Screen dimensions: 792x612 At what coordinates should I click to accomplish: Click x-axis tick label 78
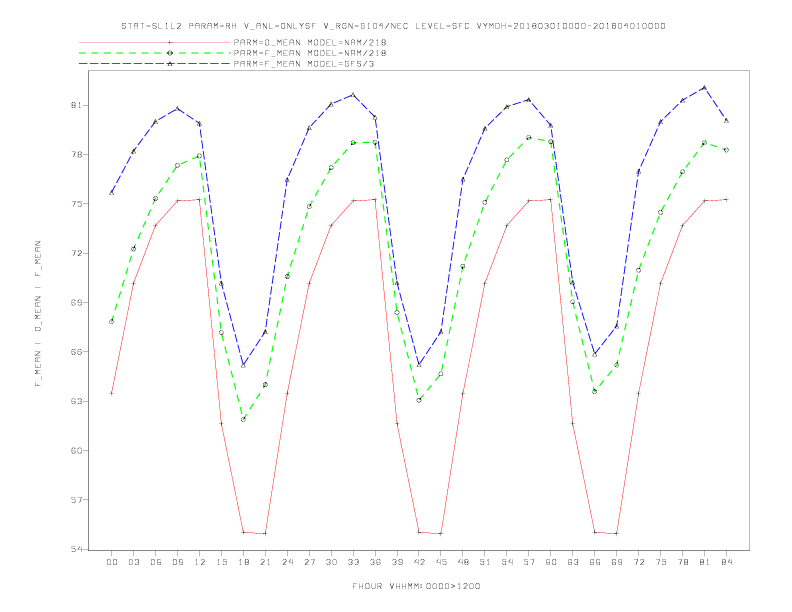point(683,562)
